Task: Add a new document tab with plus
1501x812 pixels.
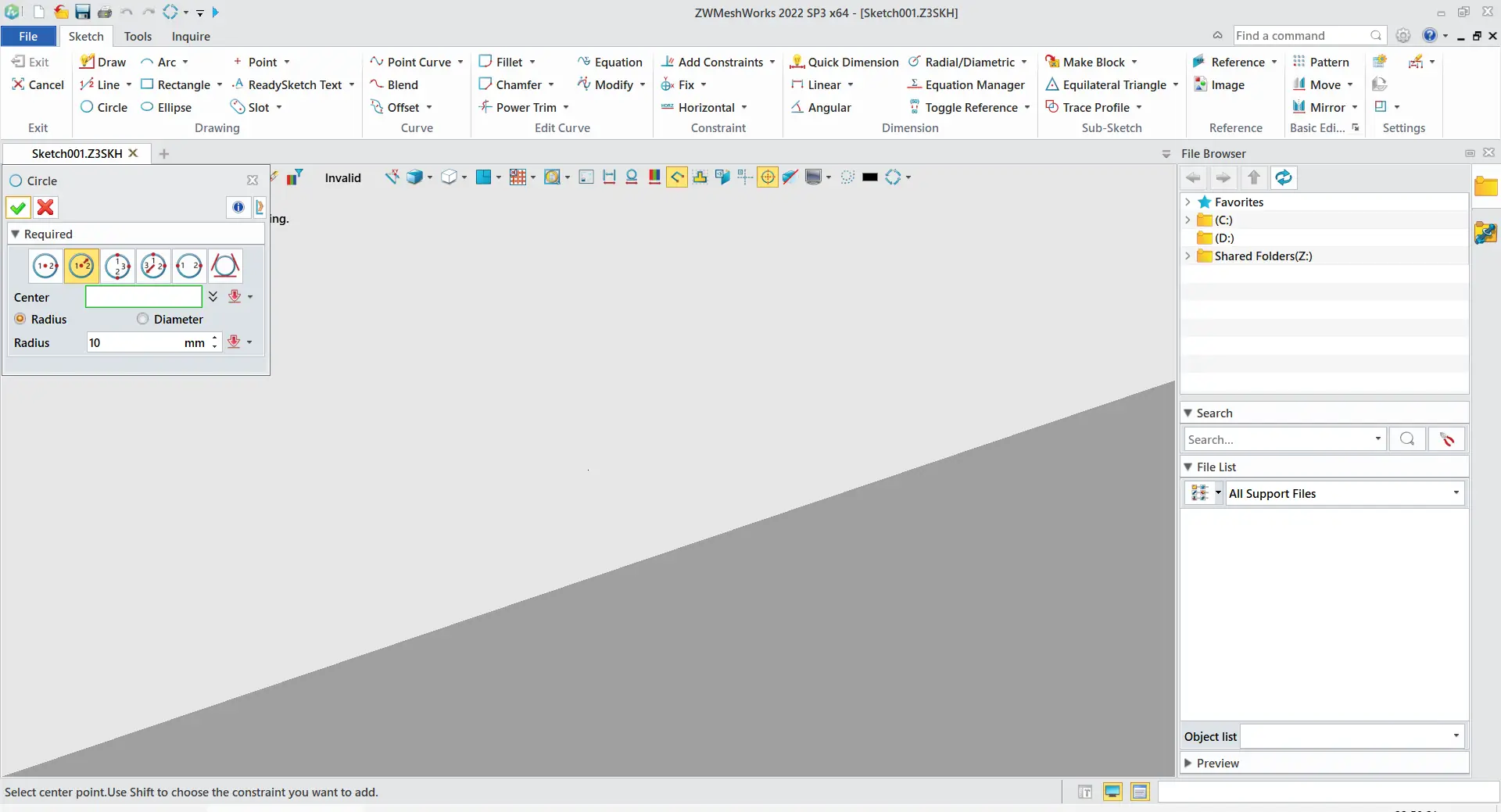Action: coord(163,153)
